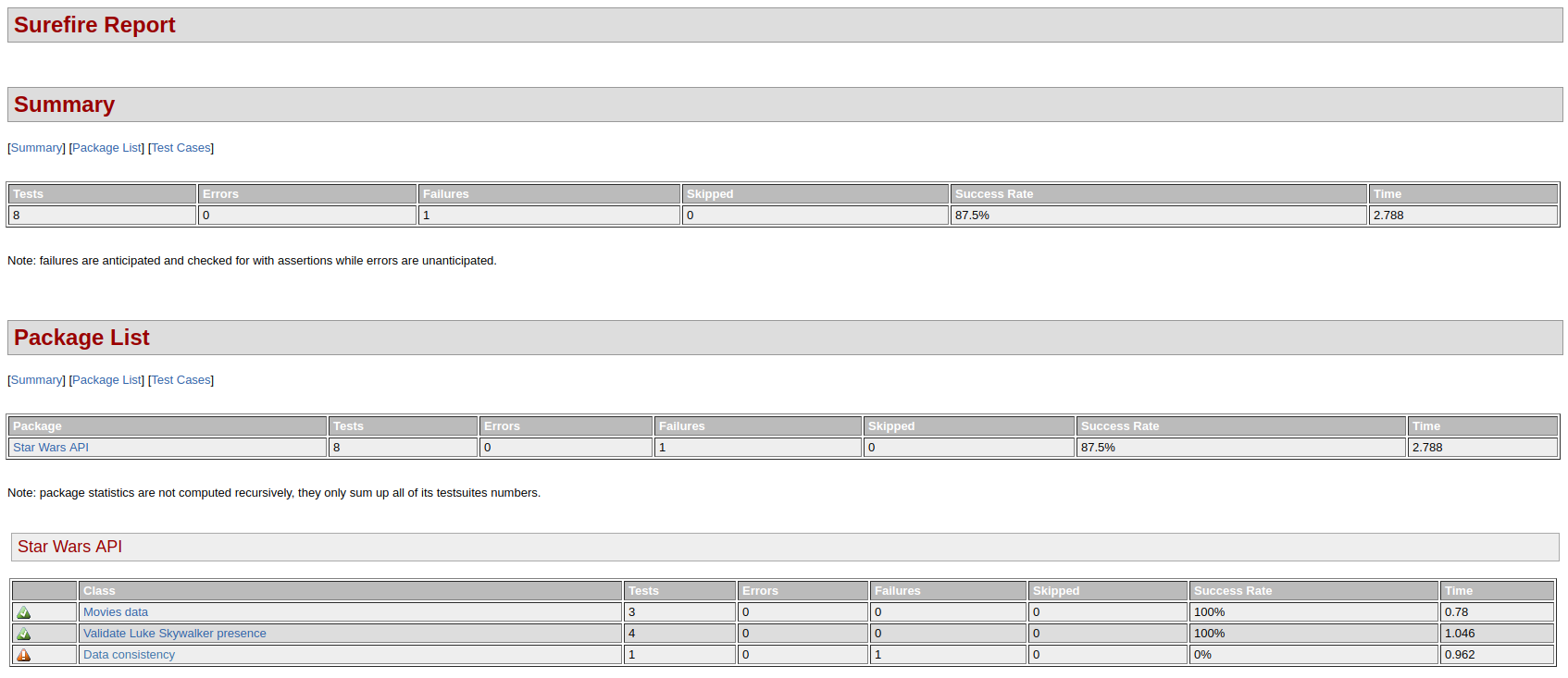This screenshot has height=678, width=1568.
Task: Go to Summary link under Package List heading
Action: 37,380
